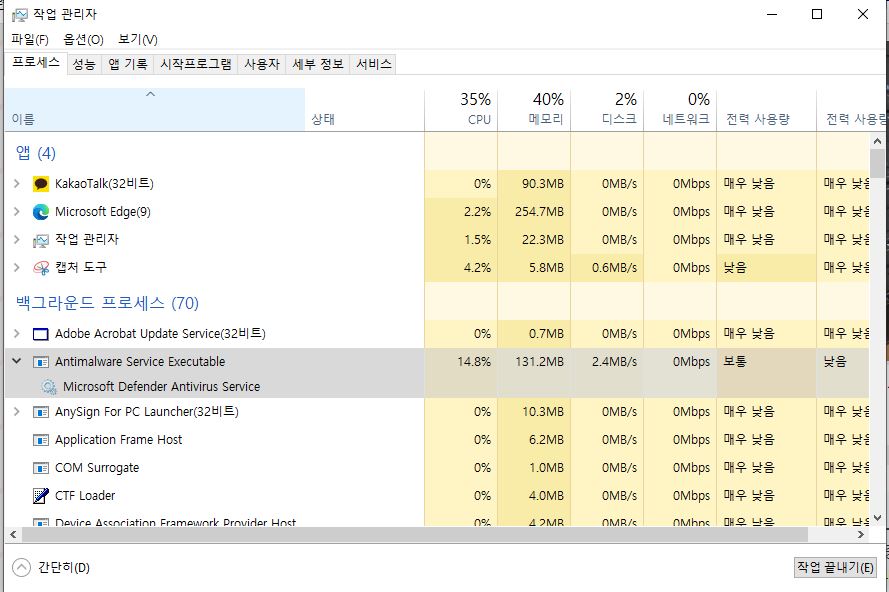Click the vertical scrollbar down arrow
The image size is (889, 592).
tap(877, 518)
